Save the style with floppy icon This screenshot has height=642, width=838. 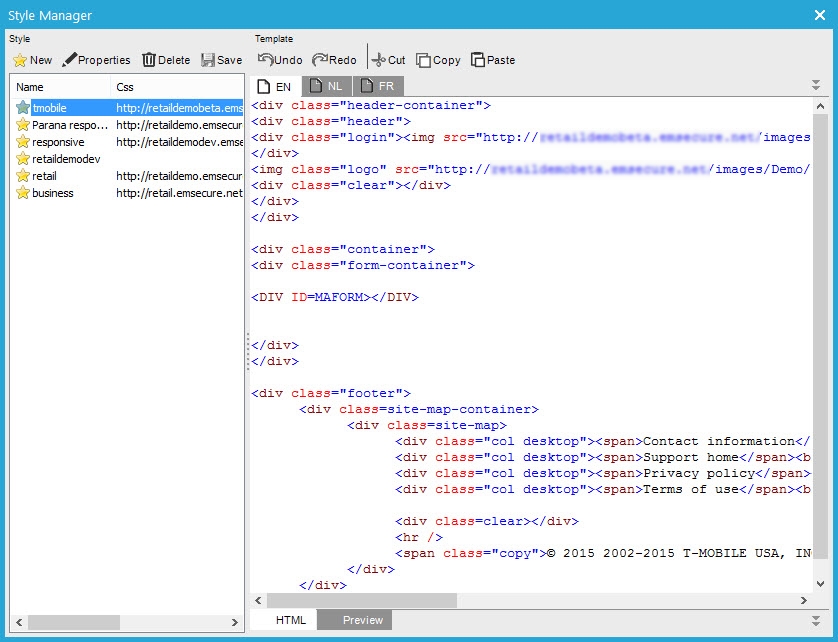coord(221,60)
